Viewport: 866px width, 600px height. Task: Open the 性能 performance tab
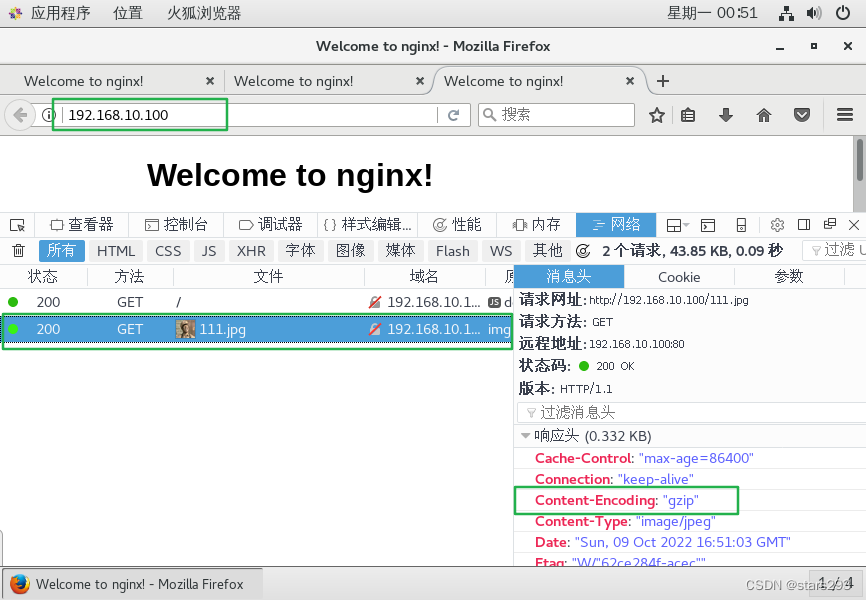tap(457, 225)
